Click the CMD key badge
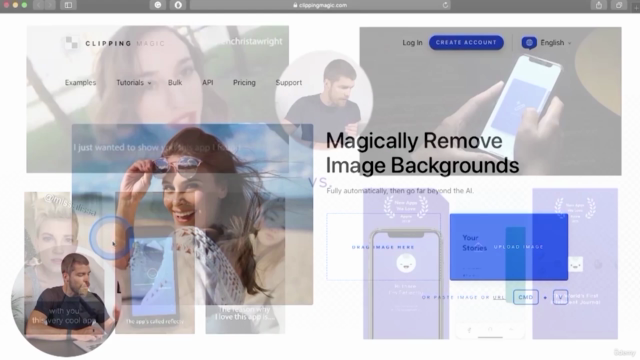 click(x=526, y=297)
